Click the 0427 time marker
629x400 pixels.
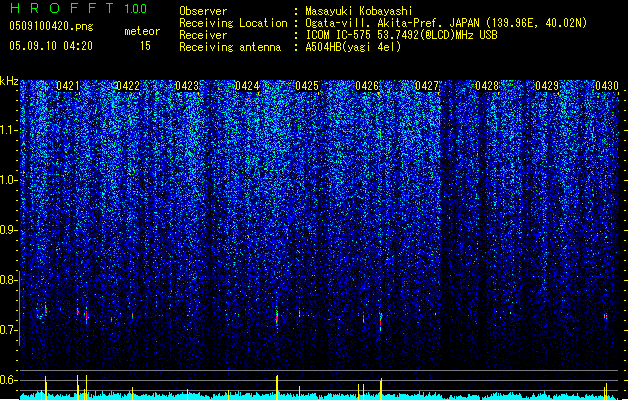[427, 86]
